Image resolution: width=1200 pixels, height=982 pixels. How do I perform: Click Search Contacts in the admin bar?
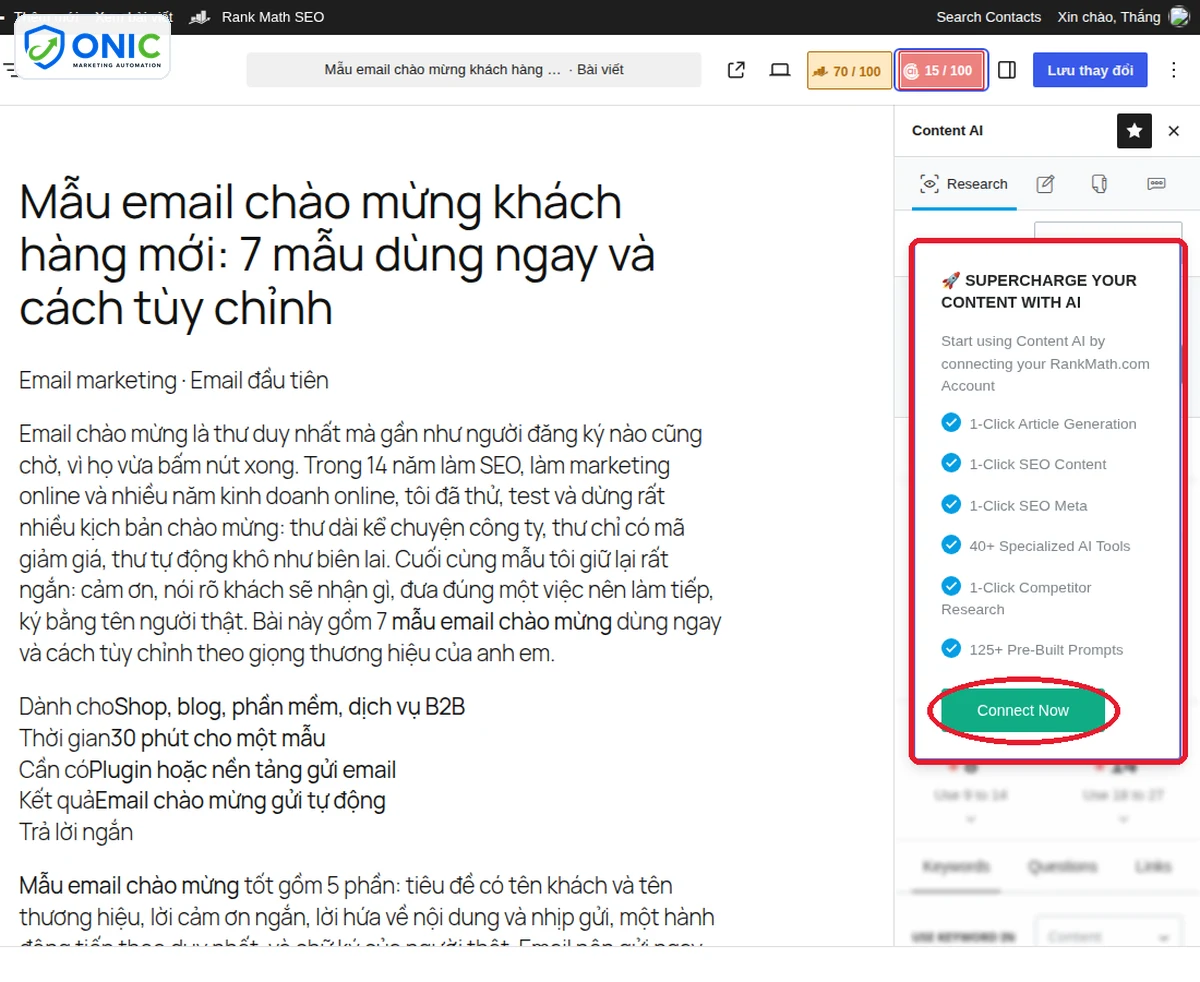(x=988, y=17)
